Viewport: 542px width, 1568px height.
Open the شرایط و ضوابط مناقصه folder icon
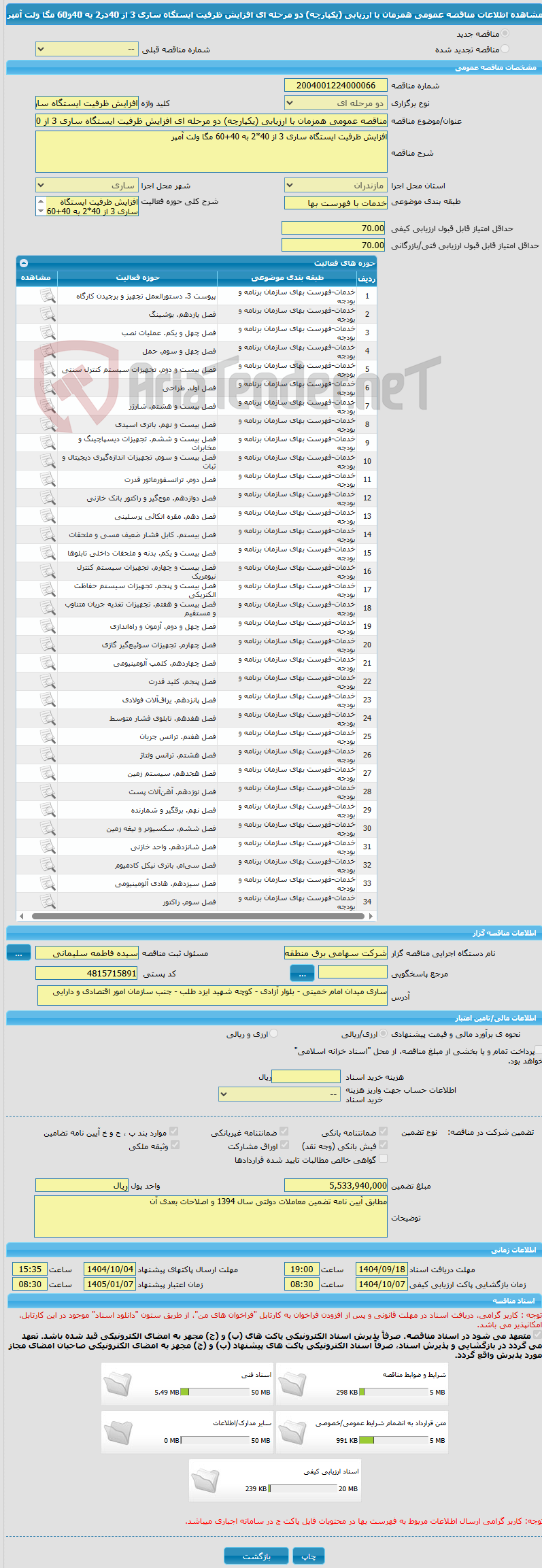pos(292,1384)
